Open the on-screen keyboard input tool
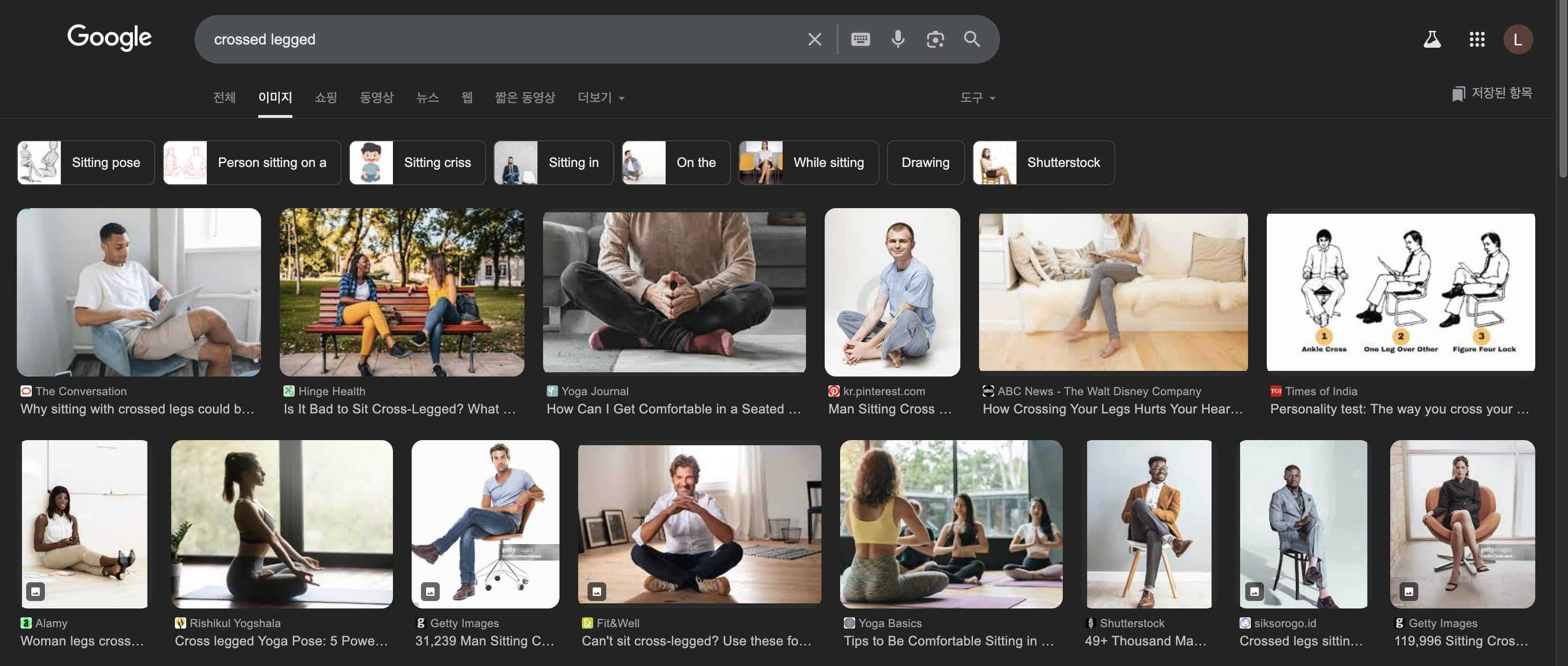This screenshot has height=666, width=1568. coord(860,40)
